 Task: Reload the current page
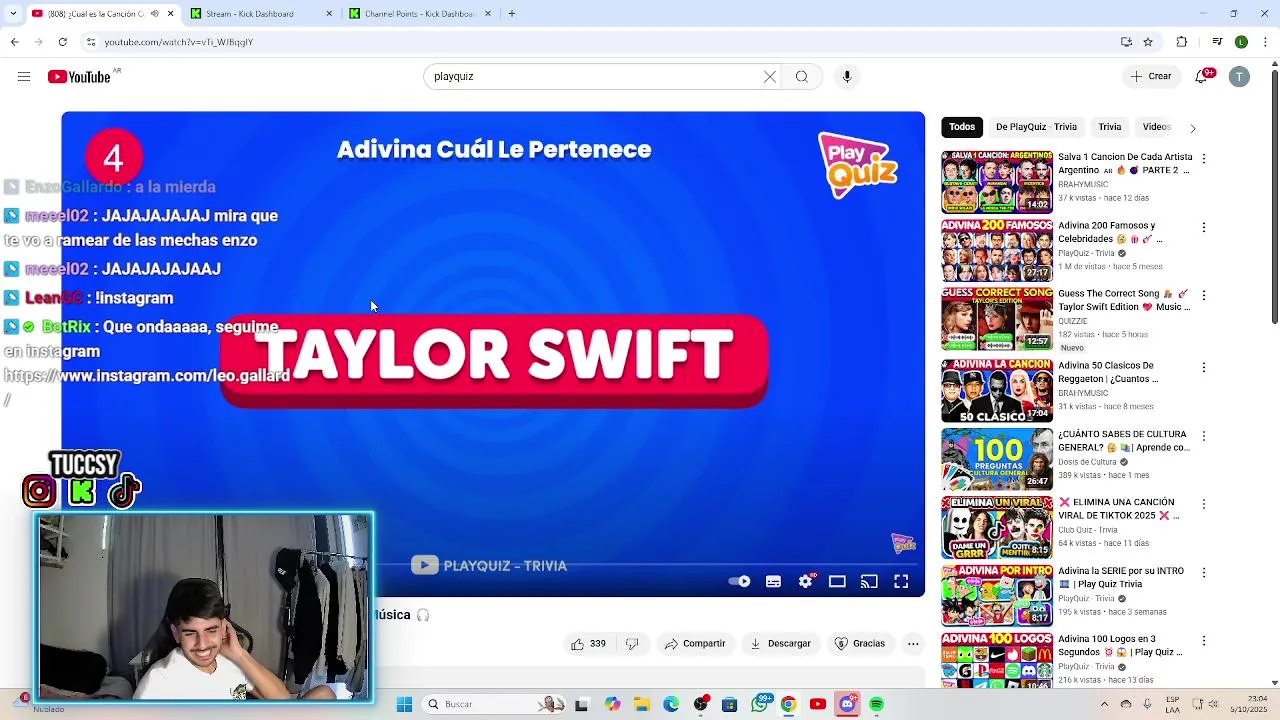[x=62, y=42]
